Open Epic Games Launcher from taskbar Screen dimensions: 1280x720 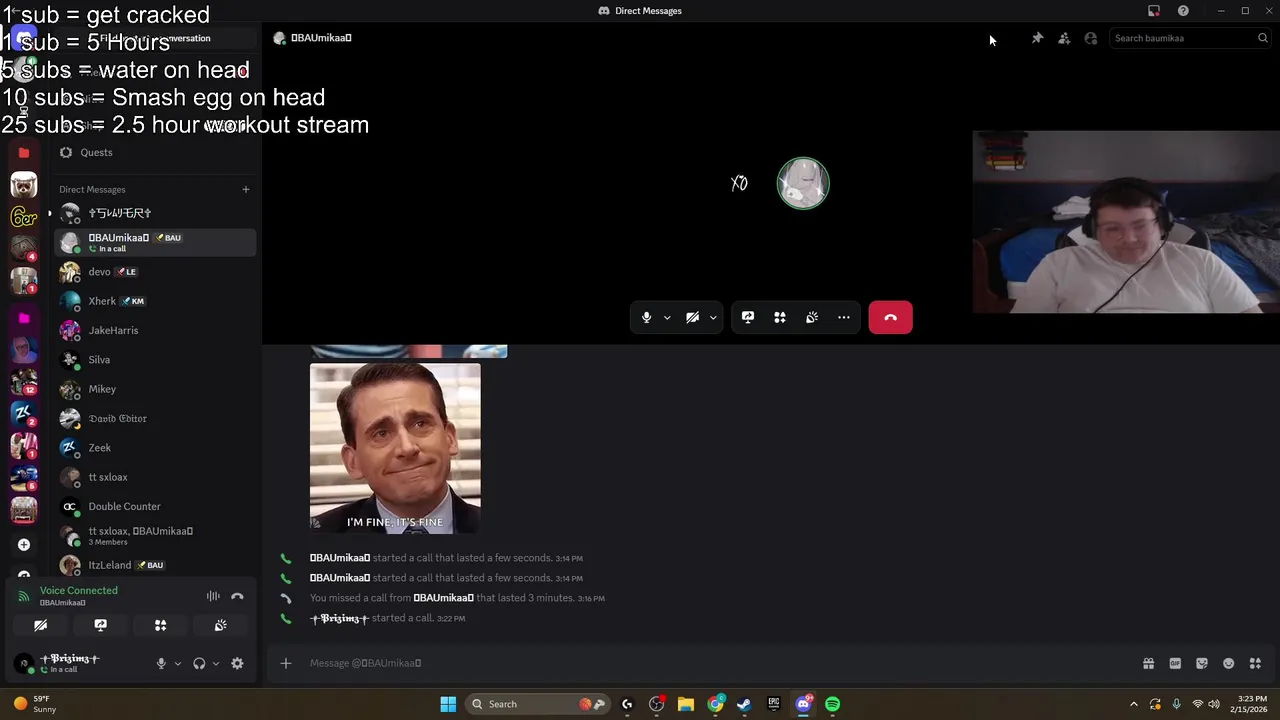773,704
